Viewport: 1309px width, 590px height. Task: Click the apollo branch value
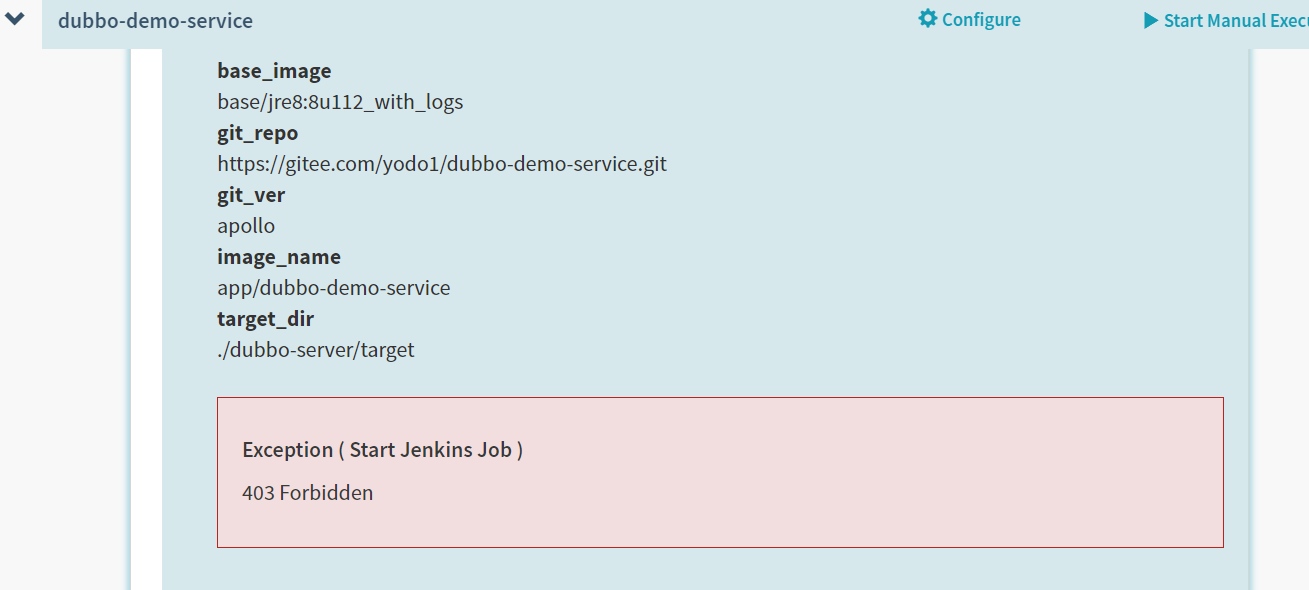246,226
